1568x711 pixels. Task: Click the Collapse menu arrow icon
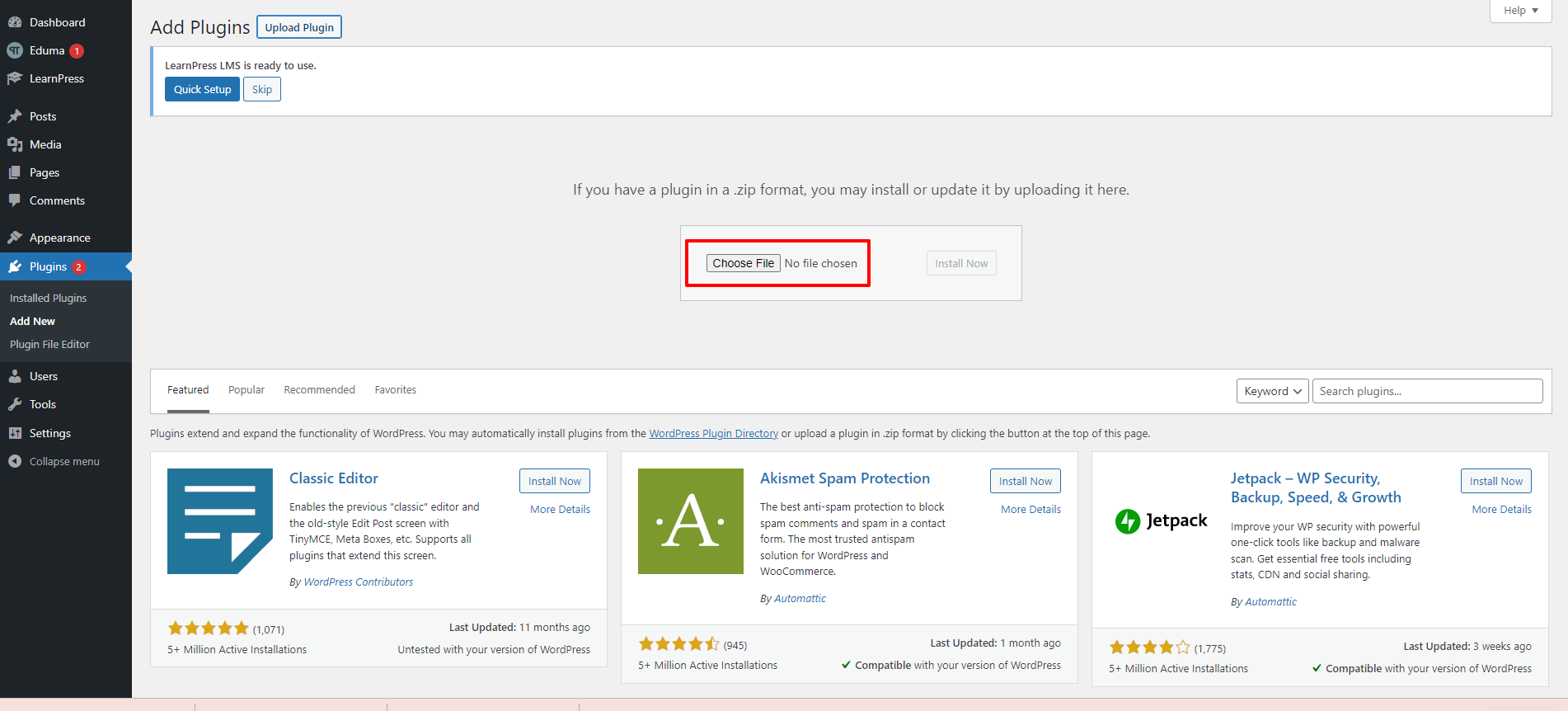tap(15, 461)
